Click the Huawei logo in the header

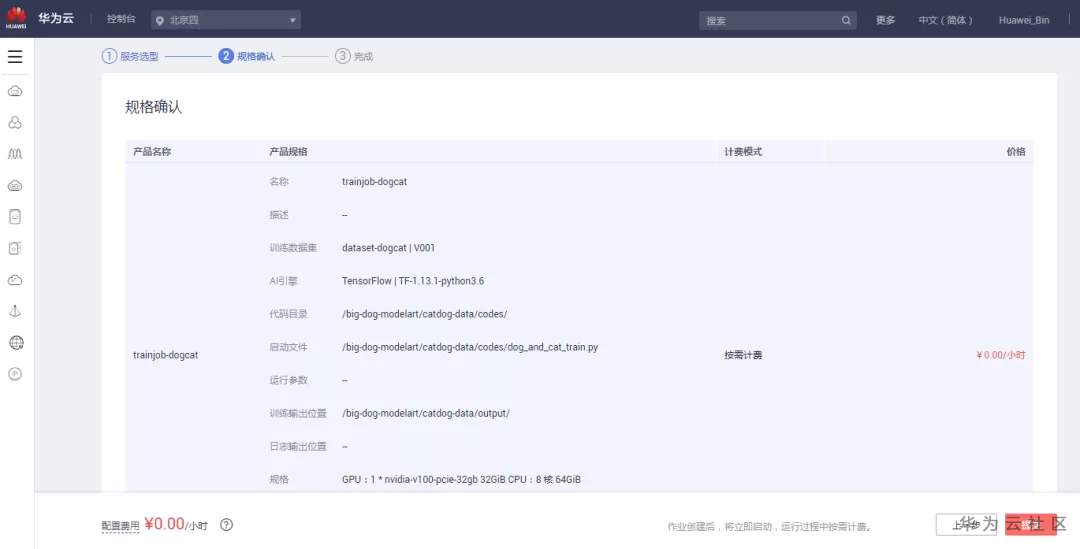pos(16,19)
